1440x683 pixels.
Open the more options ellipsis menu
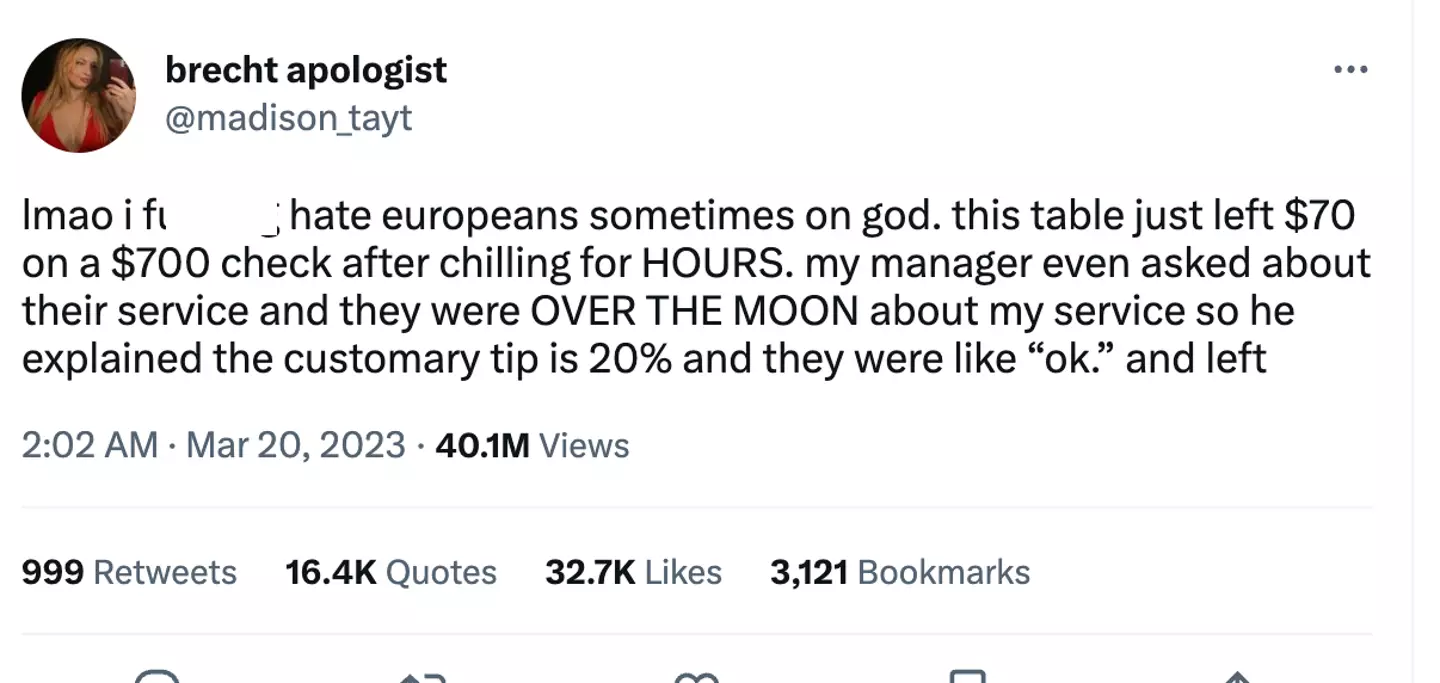[1350, 70]
